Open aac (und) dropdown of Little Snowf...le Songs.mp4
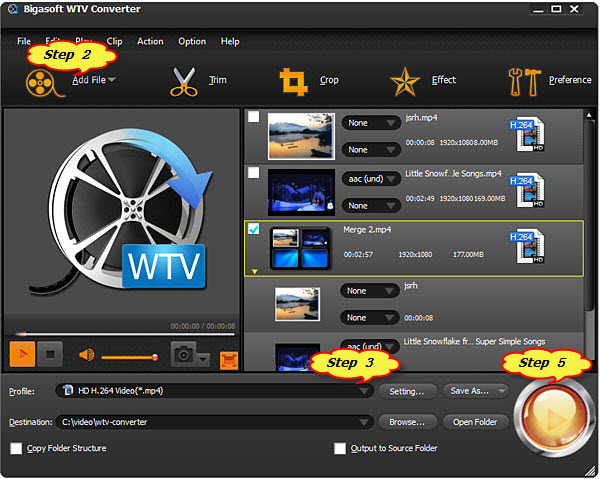The height and width of the screenshot is (479, 600). [371, 179]
